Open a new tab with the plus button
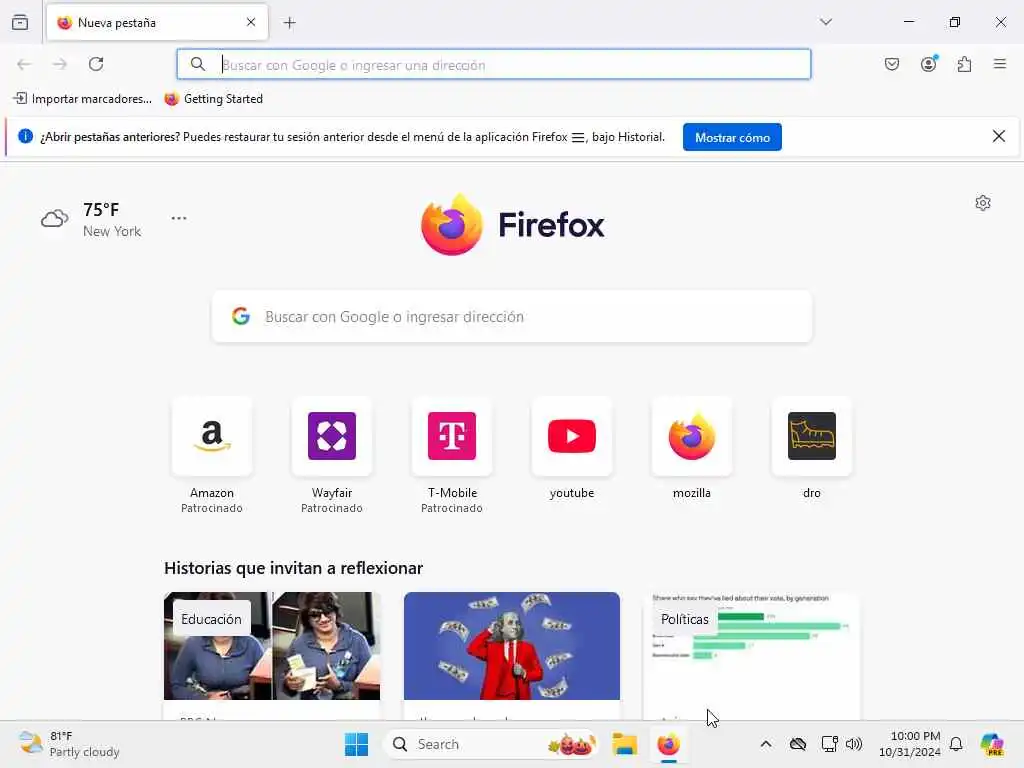1024x768 pixels. pyautogui.click(x=290, y=23)
